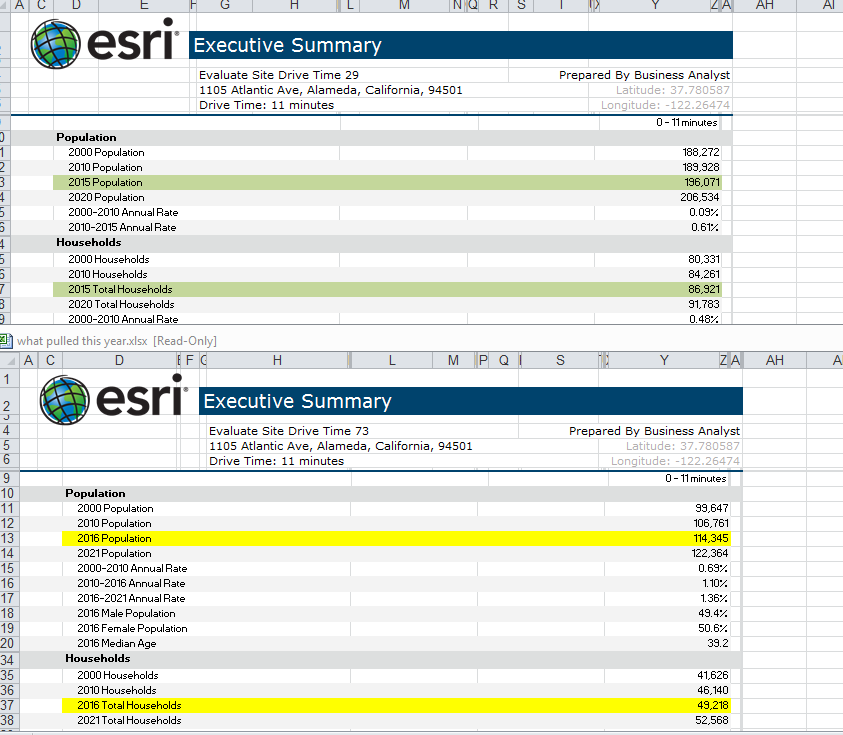Click the '2016 Male Population' label

tap(126, 613)
